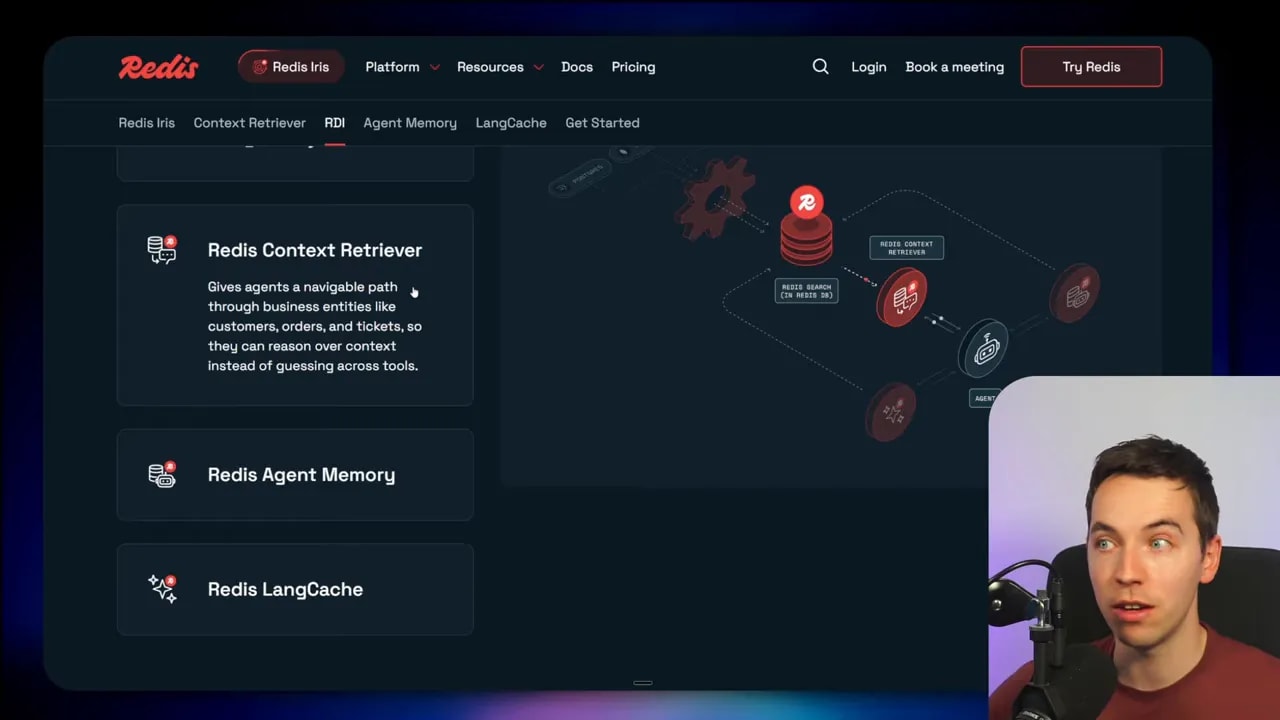Image resolution: width=1280 pixels, height=720 pixels.
Task: Click the presenter webcam overlay
Action: (x=1134, y=548)
